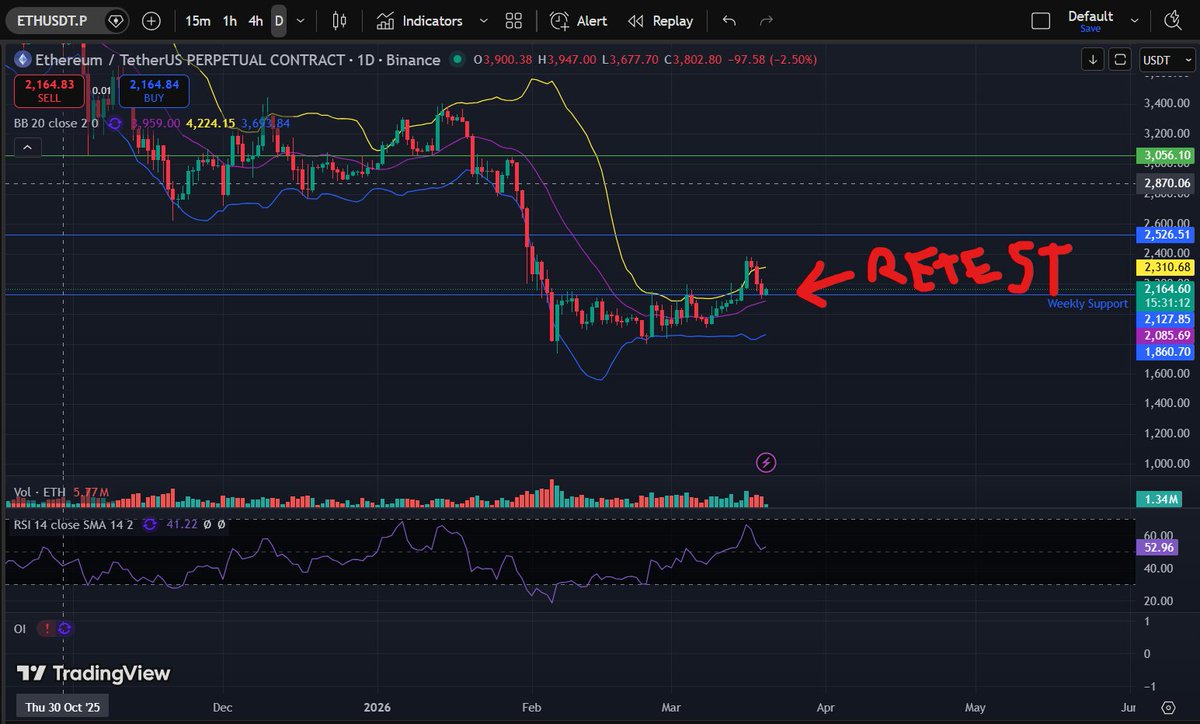The image size is (1200, 724).
Task: Click the plus icon to add a symbol
Action: [151, 20]
